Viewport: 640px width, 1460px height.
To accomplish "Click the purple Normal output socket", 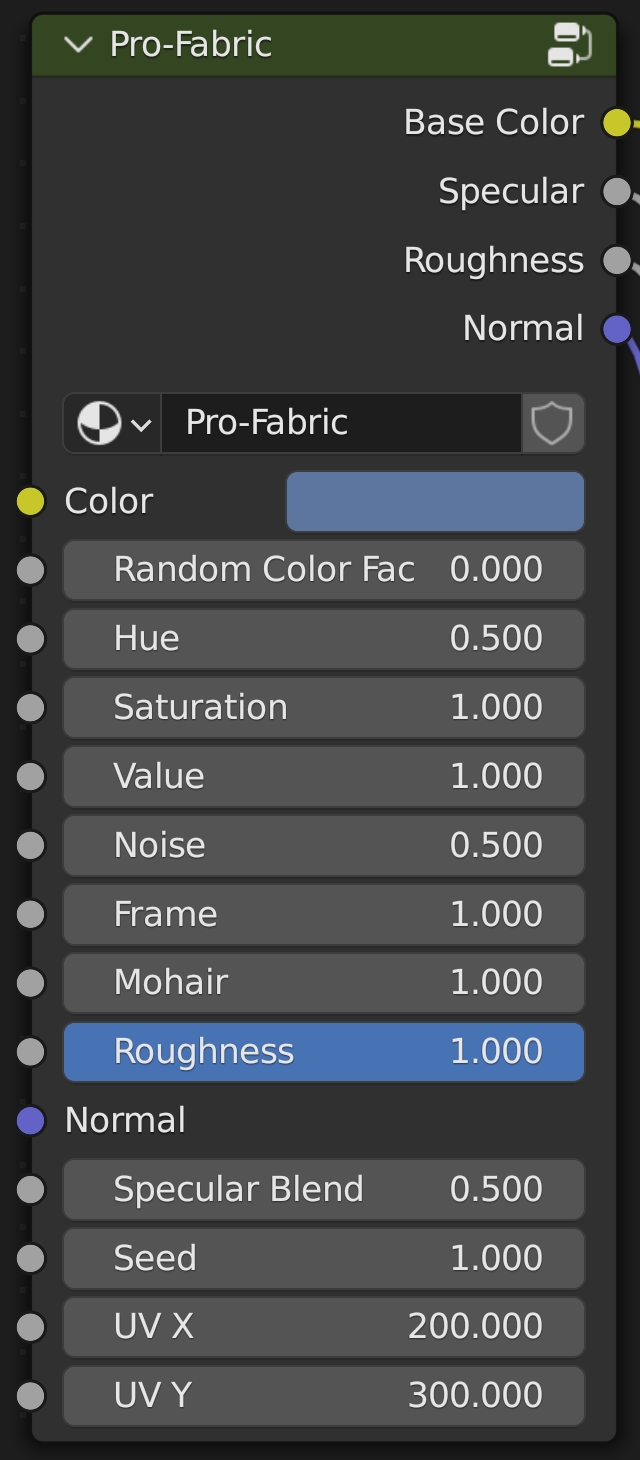I will point(617,329).
